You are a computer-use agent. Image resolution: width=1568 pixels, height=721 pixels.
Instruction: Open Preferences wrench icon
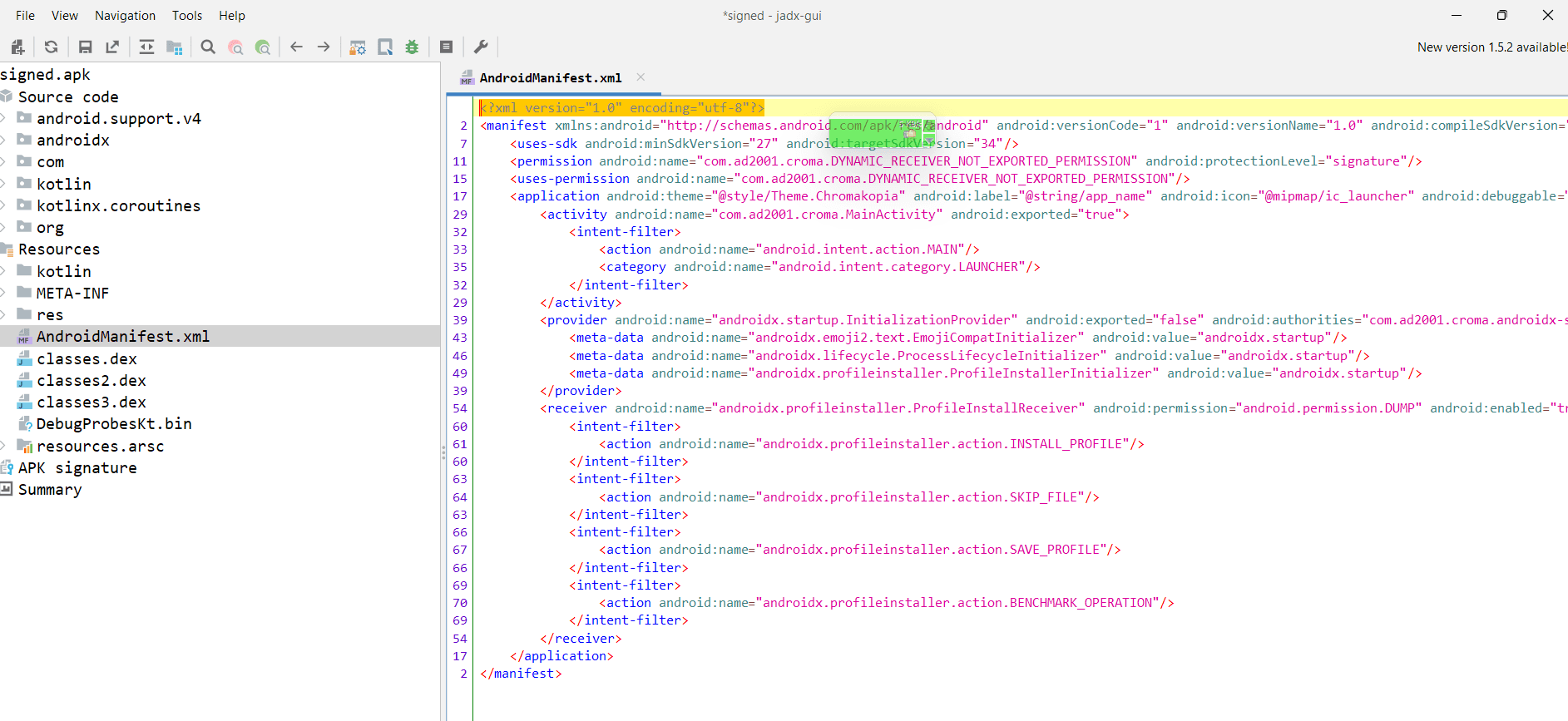(480, 47)
